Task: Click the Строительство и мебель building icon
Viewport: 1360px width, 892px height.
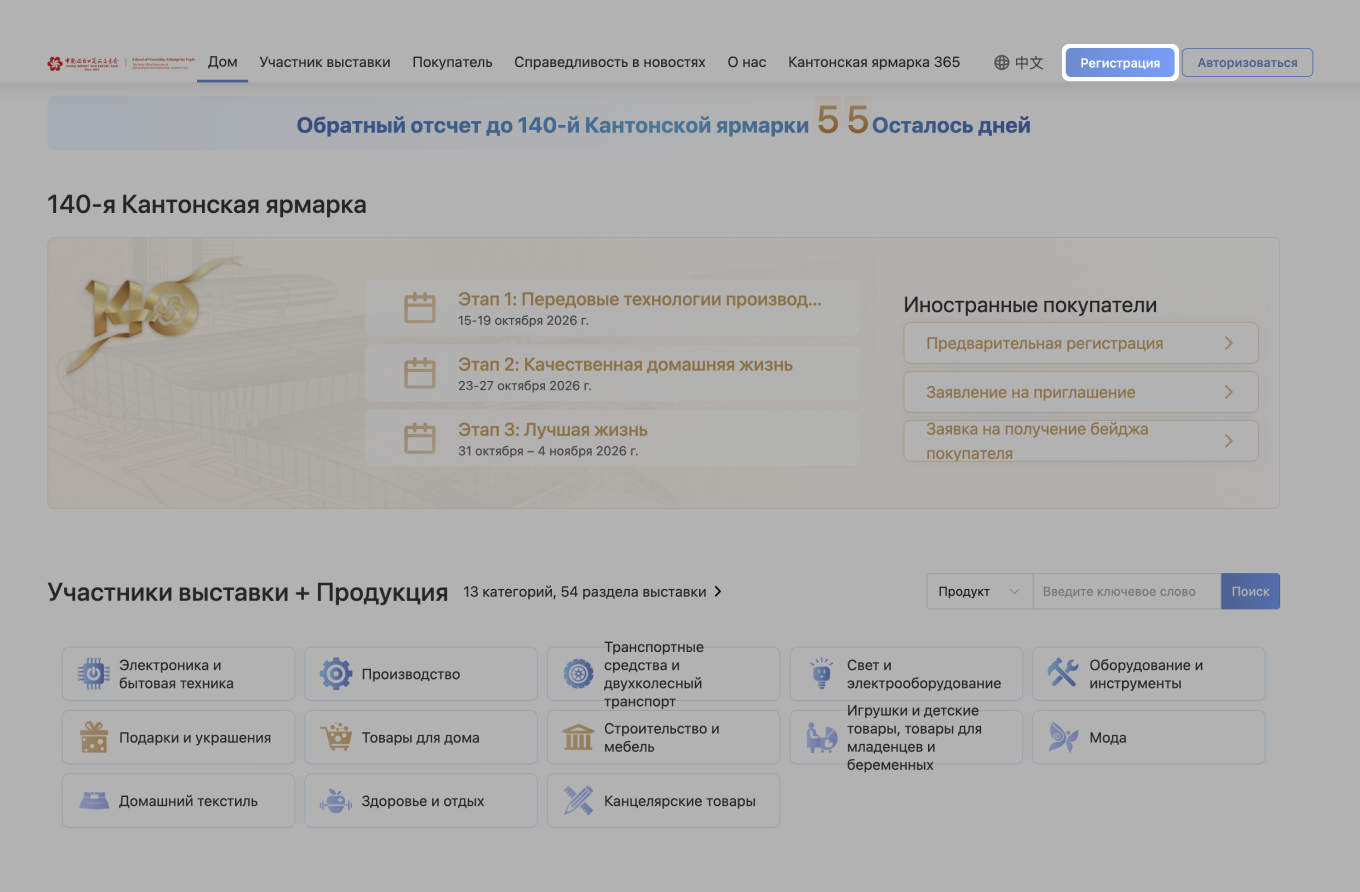Action: click(x=579, y=738)
